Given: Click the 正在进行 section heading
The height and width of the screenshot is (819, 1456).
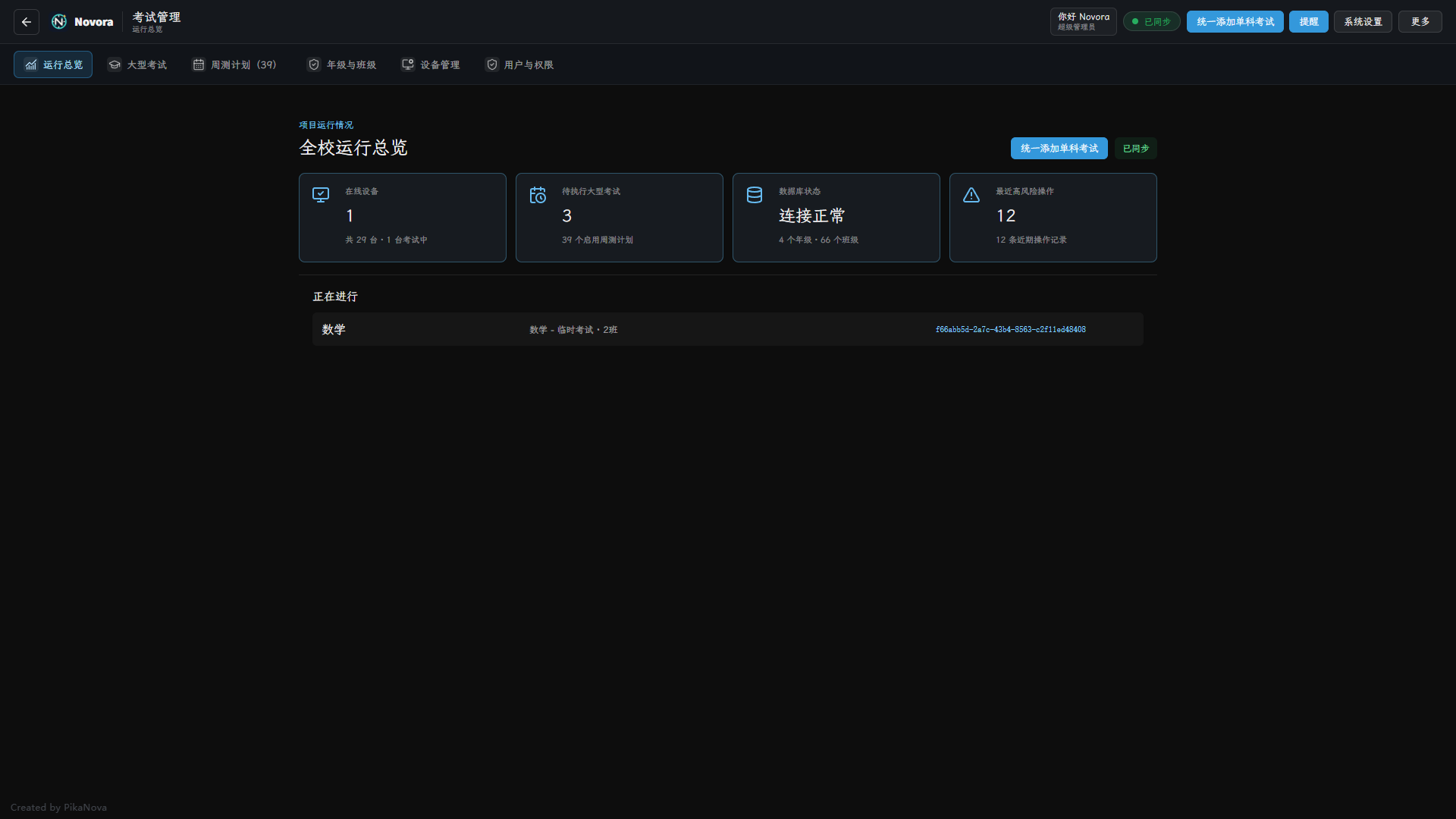Looking at the screenshot, I should click(x=335, y=297).
